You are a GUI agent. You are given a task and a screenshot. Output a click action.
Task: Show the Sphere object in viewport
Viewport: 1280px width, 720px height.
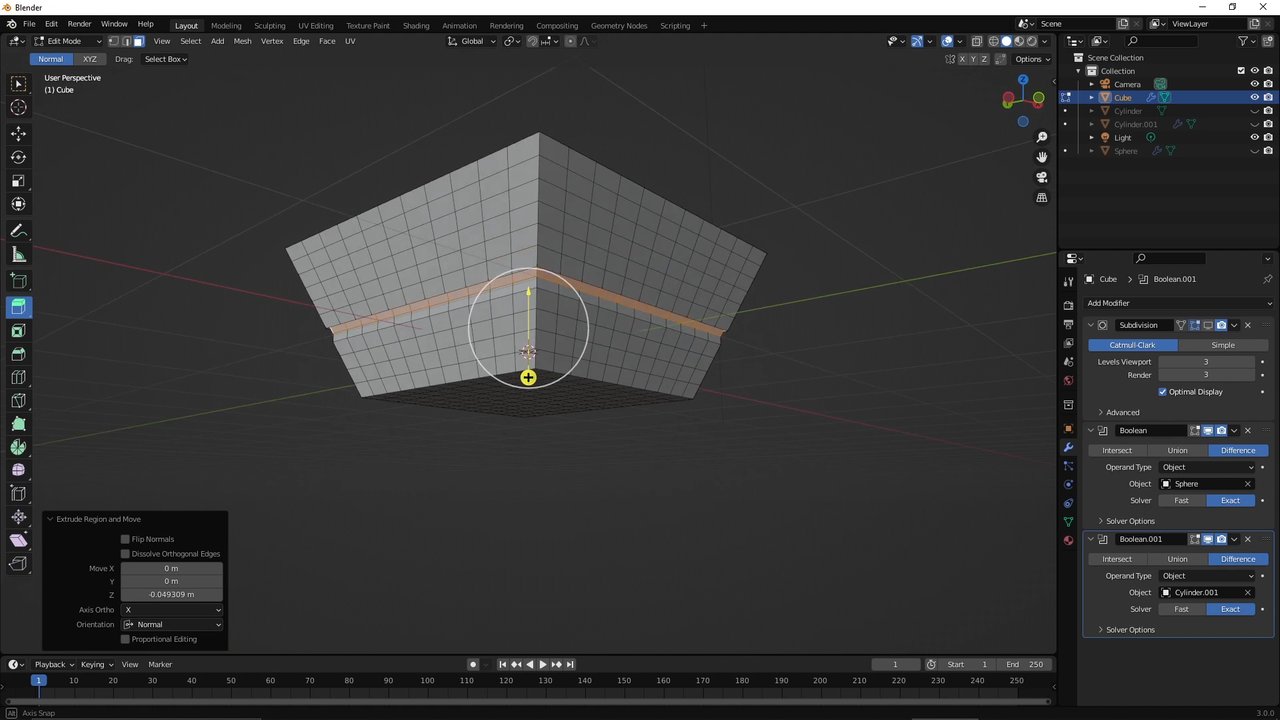point(1254,151)
